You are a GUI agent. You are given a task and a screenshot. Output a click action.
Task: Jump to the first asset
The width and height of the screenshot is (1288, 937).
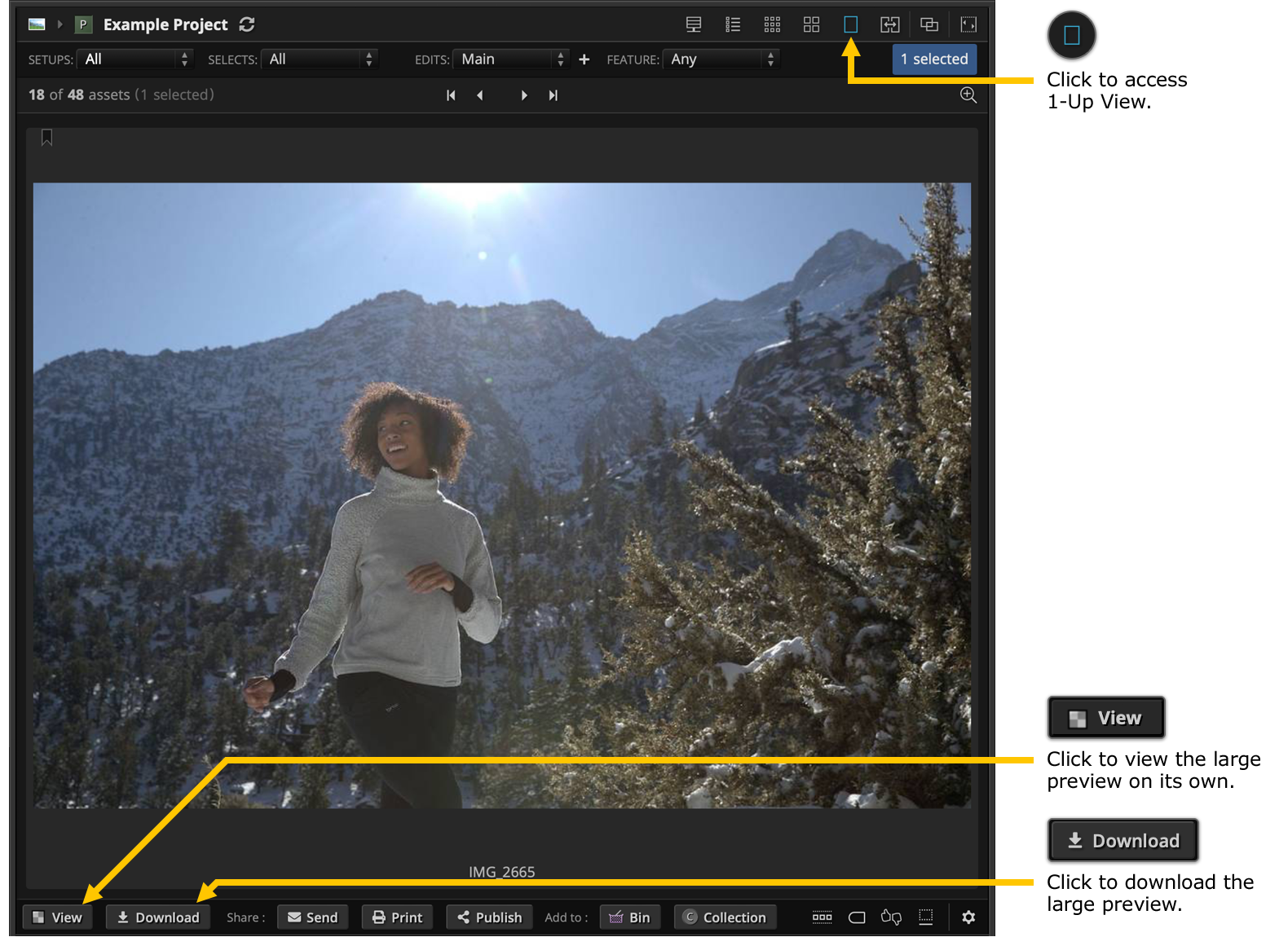point(451,95)
